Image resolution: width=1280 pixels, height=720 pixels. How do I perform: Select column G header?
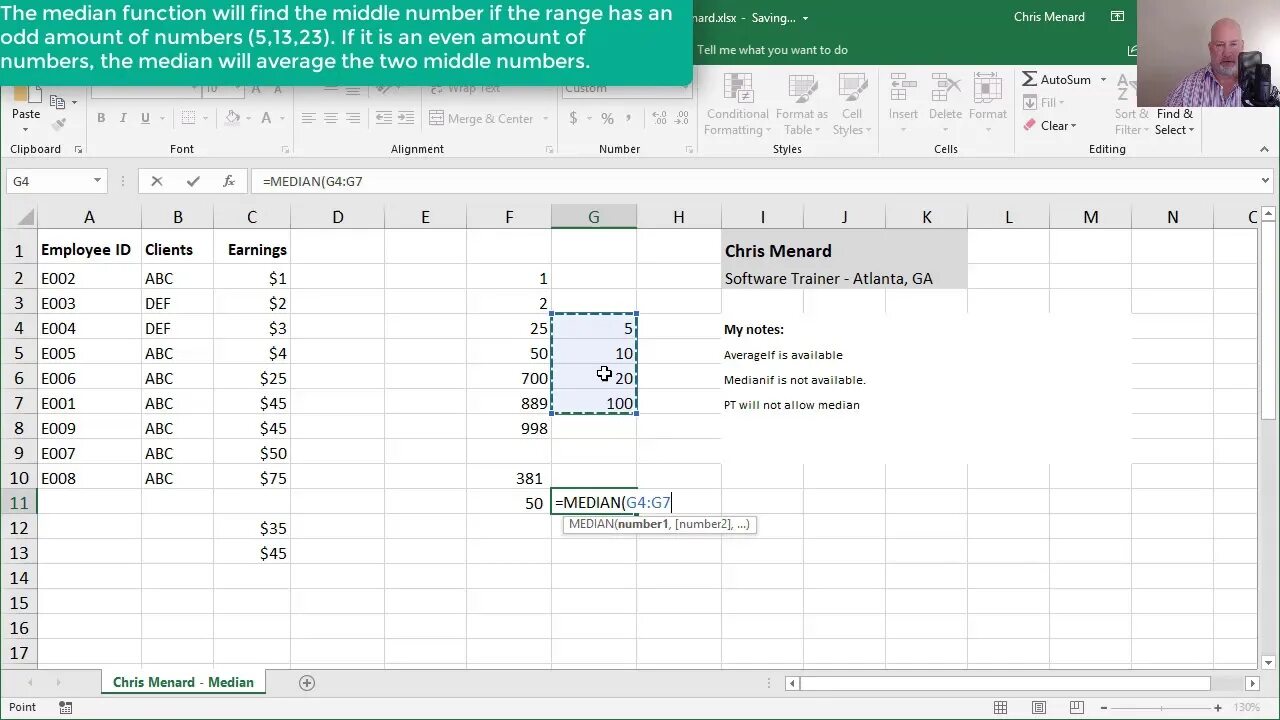point(593,217)
